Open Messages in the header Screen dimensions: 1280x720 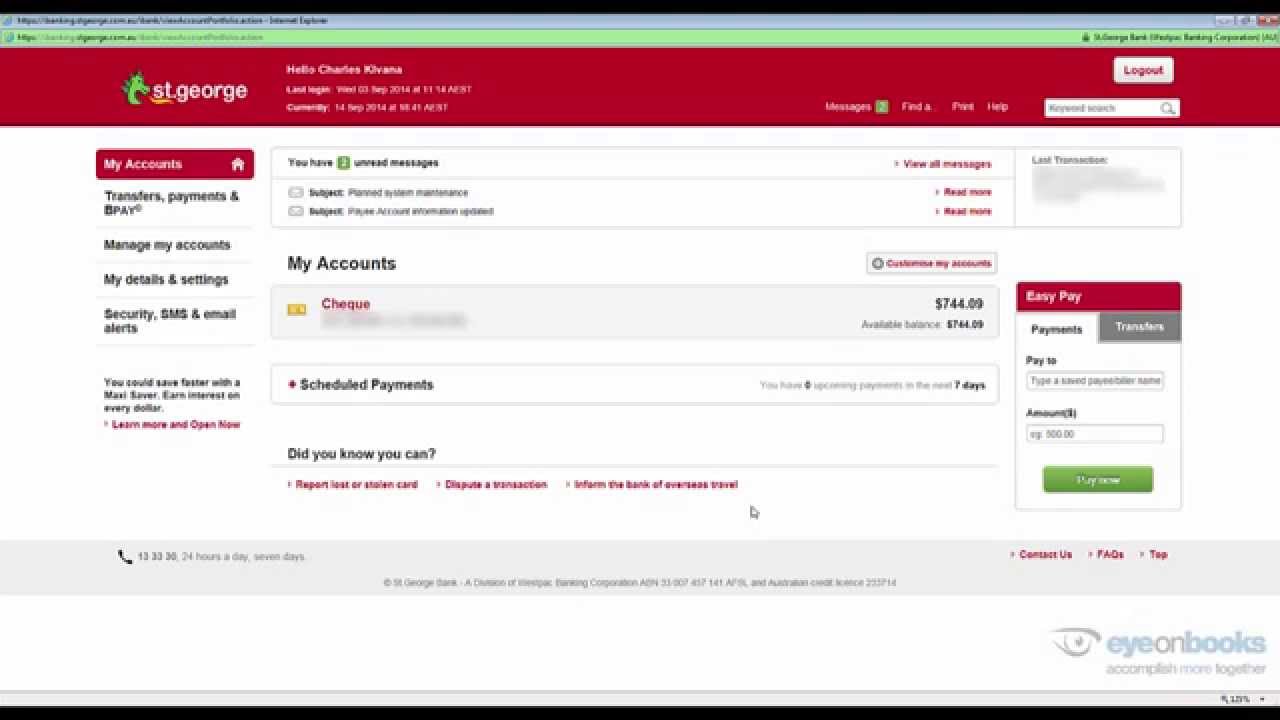click(848, 107)
